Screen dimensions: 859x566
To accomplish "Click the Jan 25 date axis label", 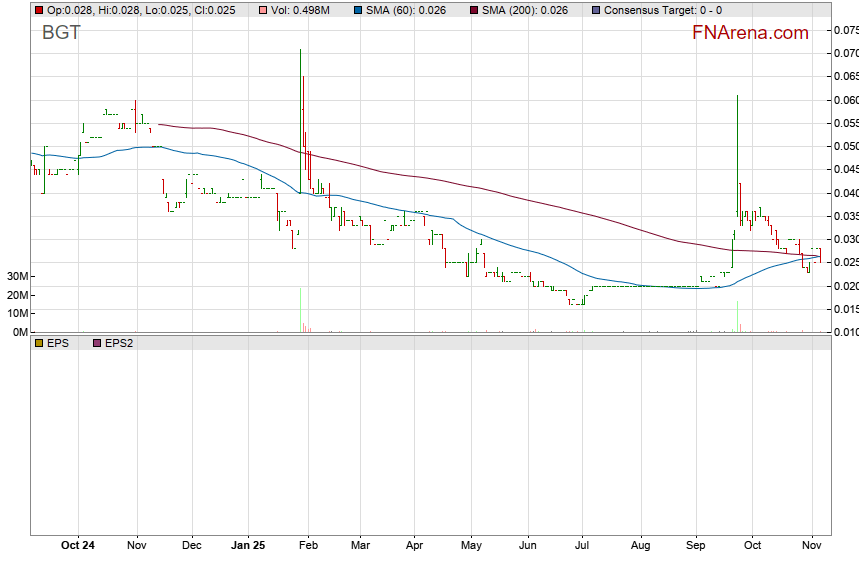I will coord(248,546).
